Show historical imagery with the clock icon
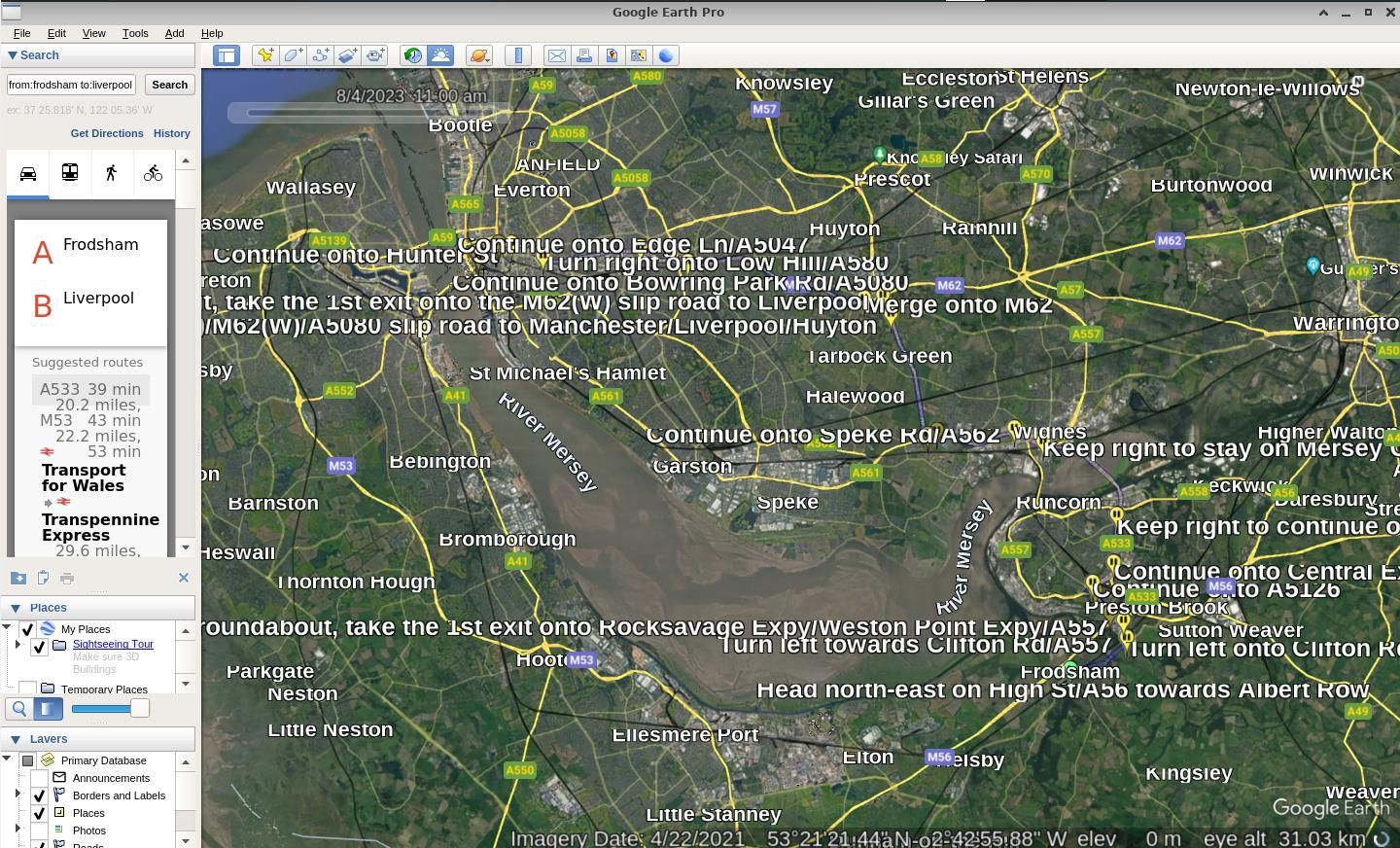 pyautogui.click(x=413, y=55)
